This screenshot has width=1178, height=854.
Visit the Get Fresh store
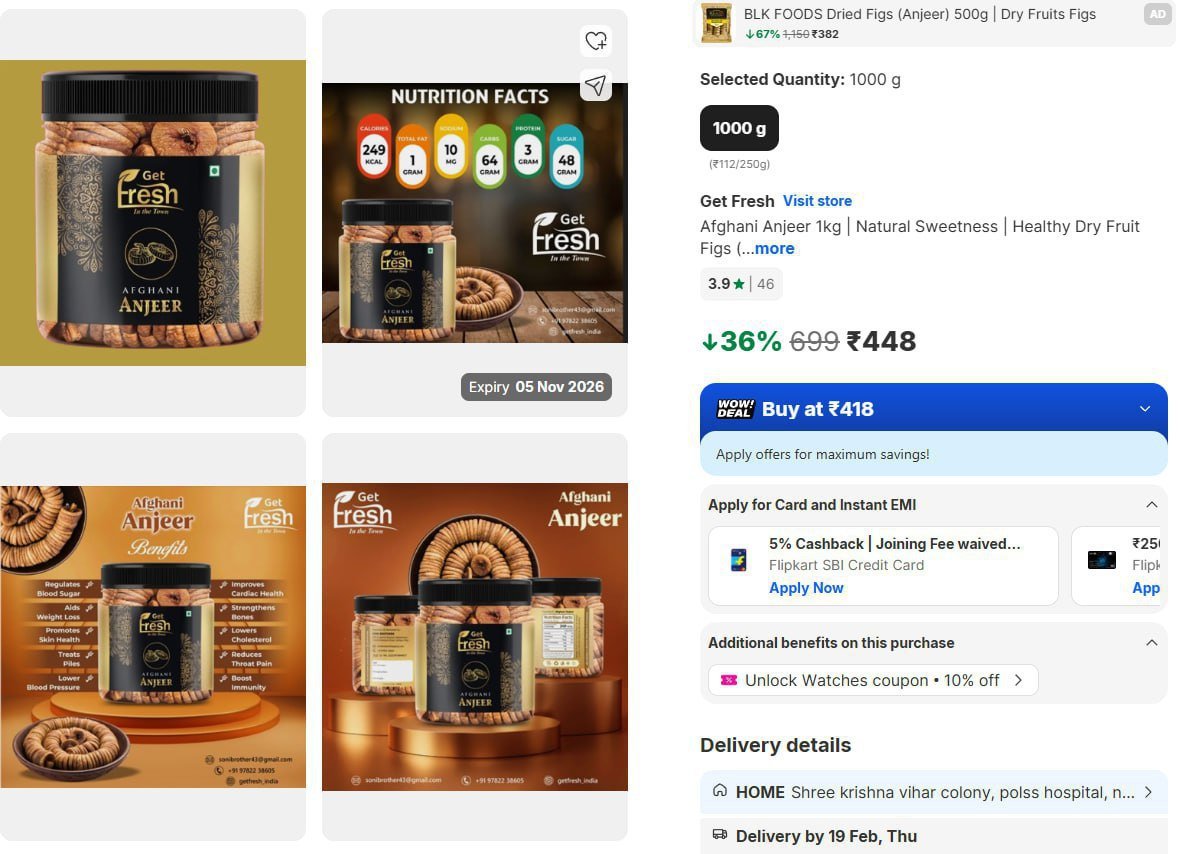pos(817,201)
